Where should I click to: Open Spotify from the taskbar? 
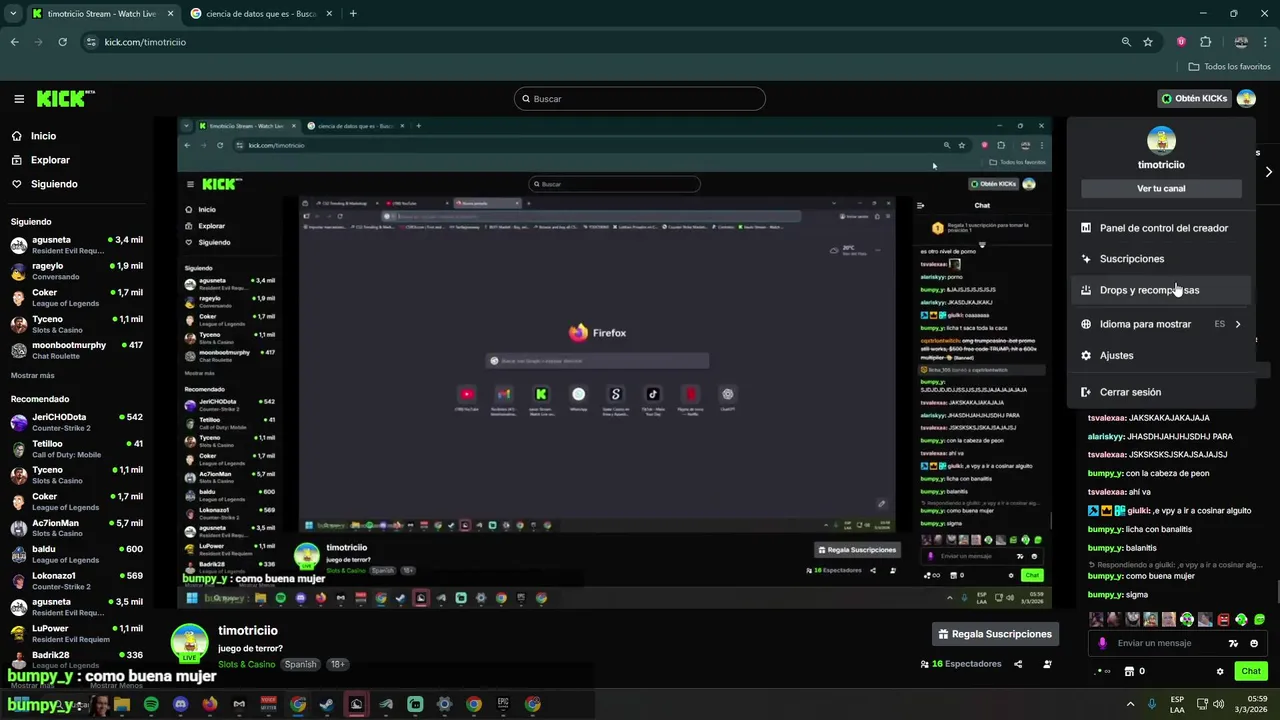[151, 704]
